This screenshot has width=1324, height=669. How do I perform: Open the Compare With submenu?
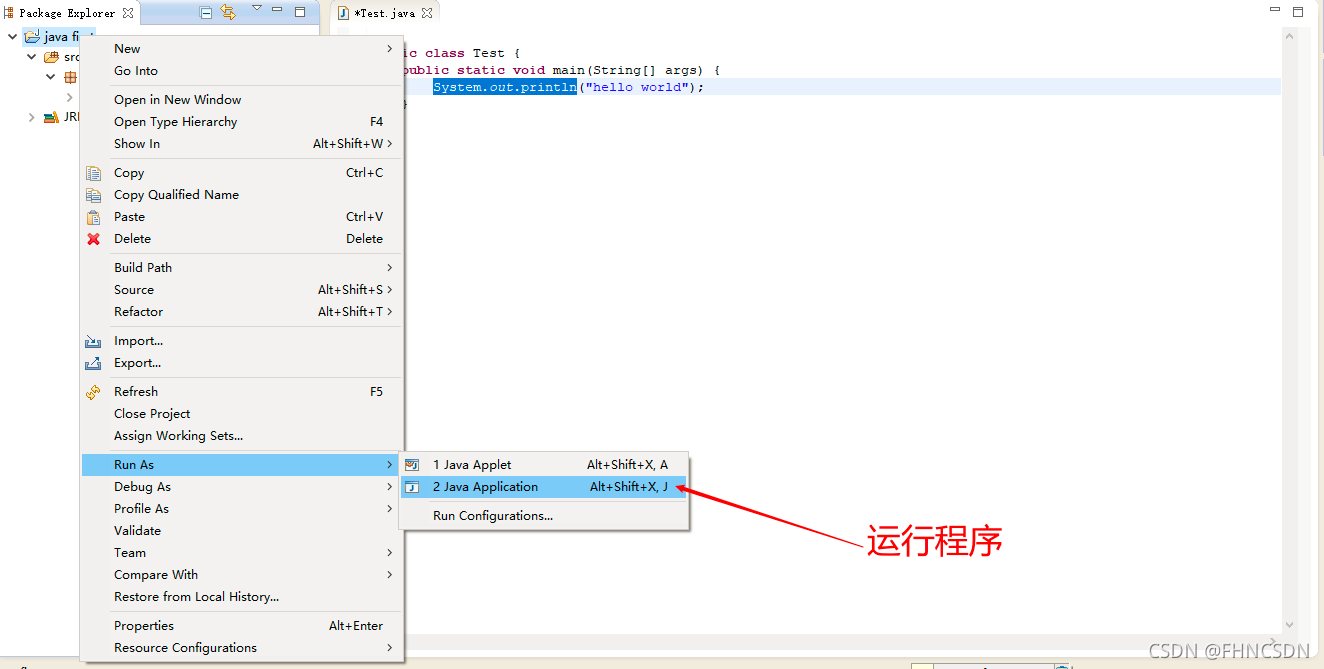coord(242,574)
